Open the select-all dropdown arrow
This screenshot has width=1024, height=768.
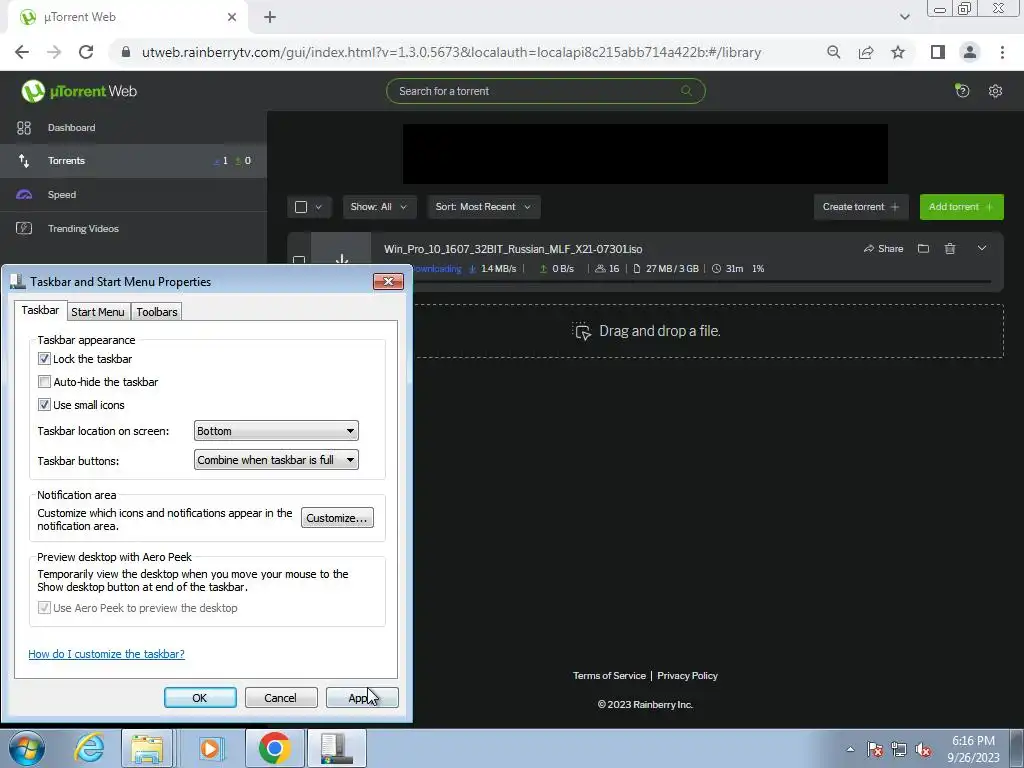click(x=319, y=207)
